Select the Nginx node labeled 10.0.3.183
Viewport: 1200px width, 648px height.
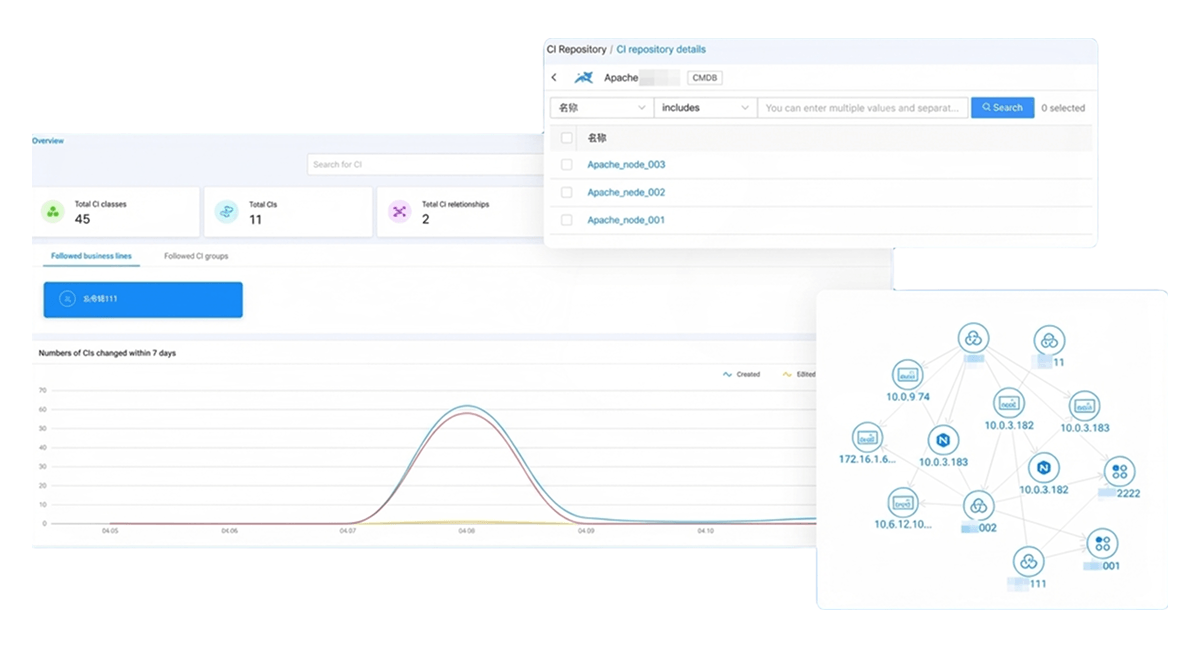click(x=943, y=440)
